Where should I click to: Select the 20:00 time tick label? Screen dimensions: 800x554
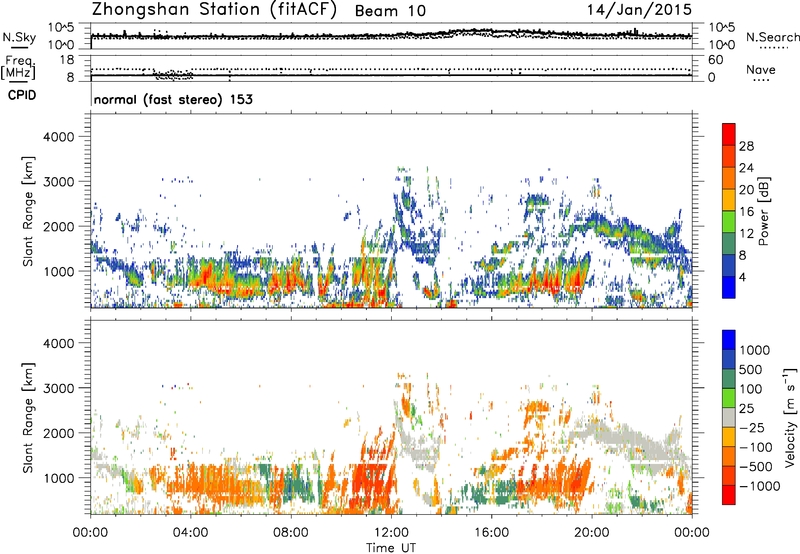tap(592, 533)
